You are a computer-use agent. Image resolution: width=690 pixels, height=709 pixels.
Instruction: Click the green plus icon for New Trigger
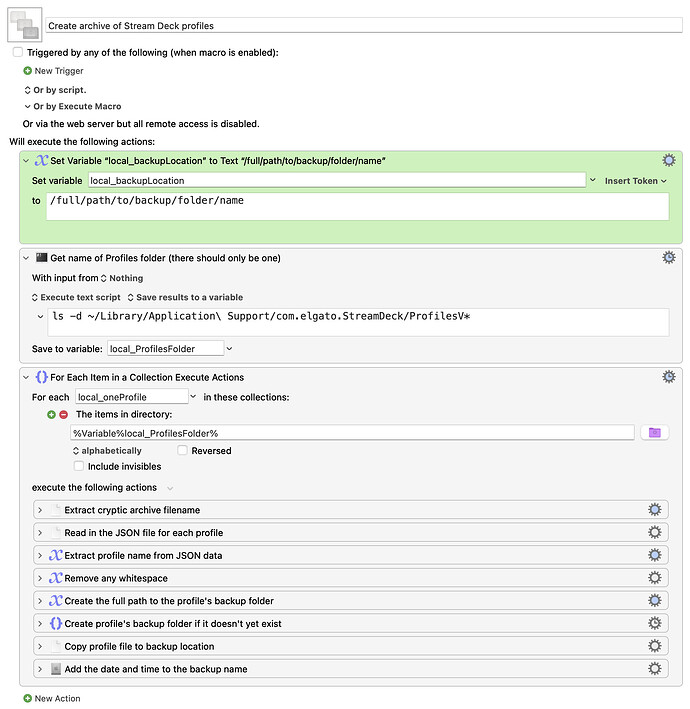pos(28,71)
